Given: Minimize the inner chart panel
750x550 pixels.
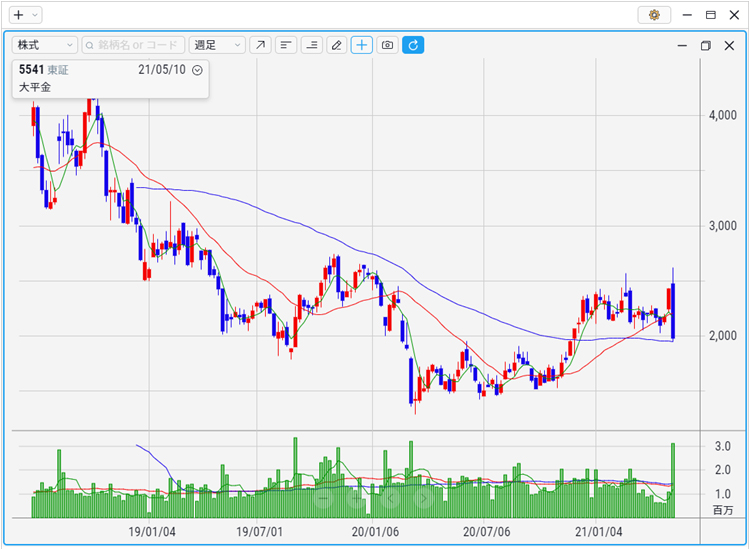Looking at the screenshot, I should point(683,46).
